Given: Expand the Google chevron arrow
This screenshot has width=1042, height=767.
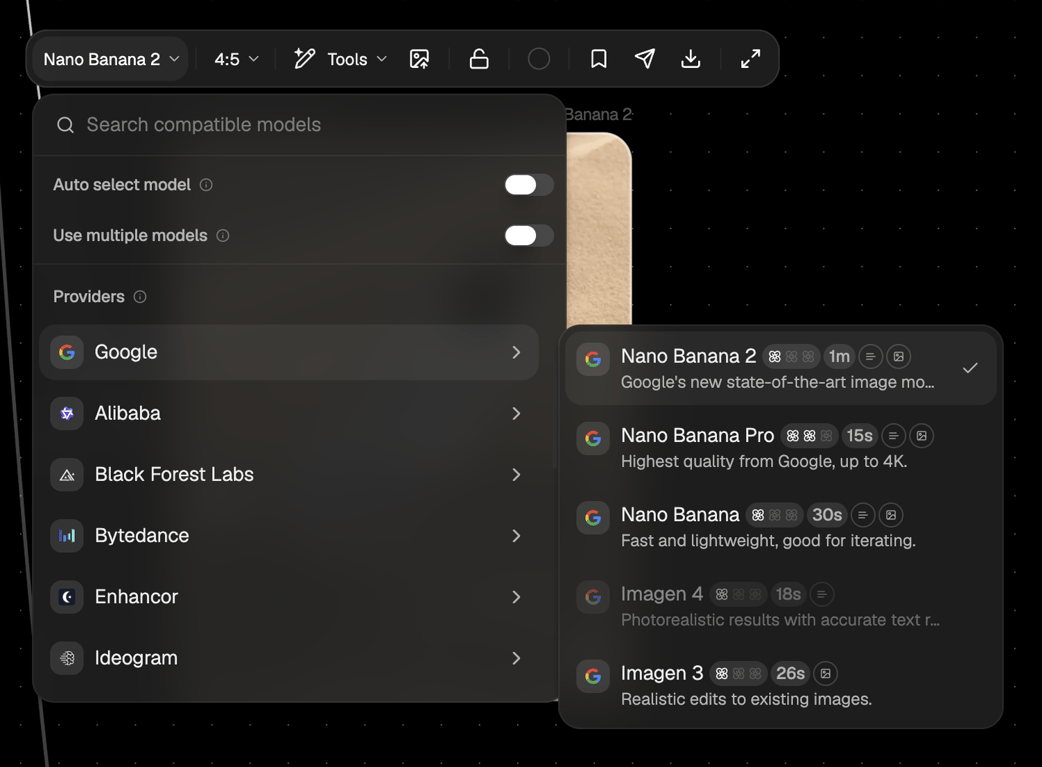Looking at the screenshot, I should [x=516, y=352].
